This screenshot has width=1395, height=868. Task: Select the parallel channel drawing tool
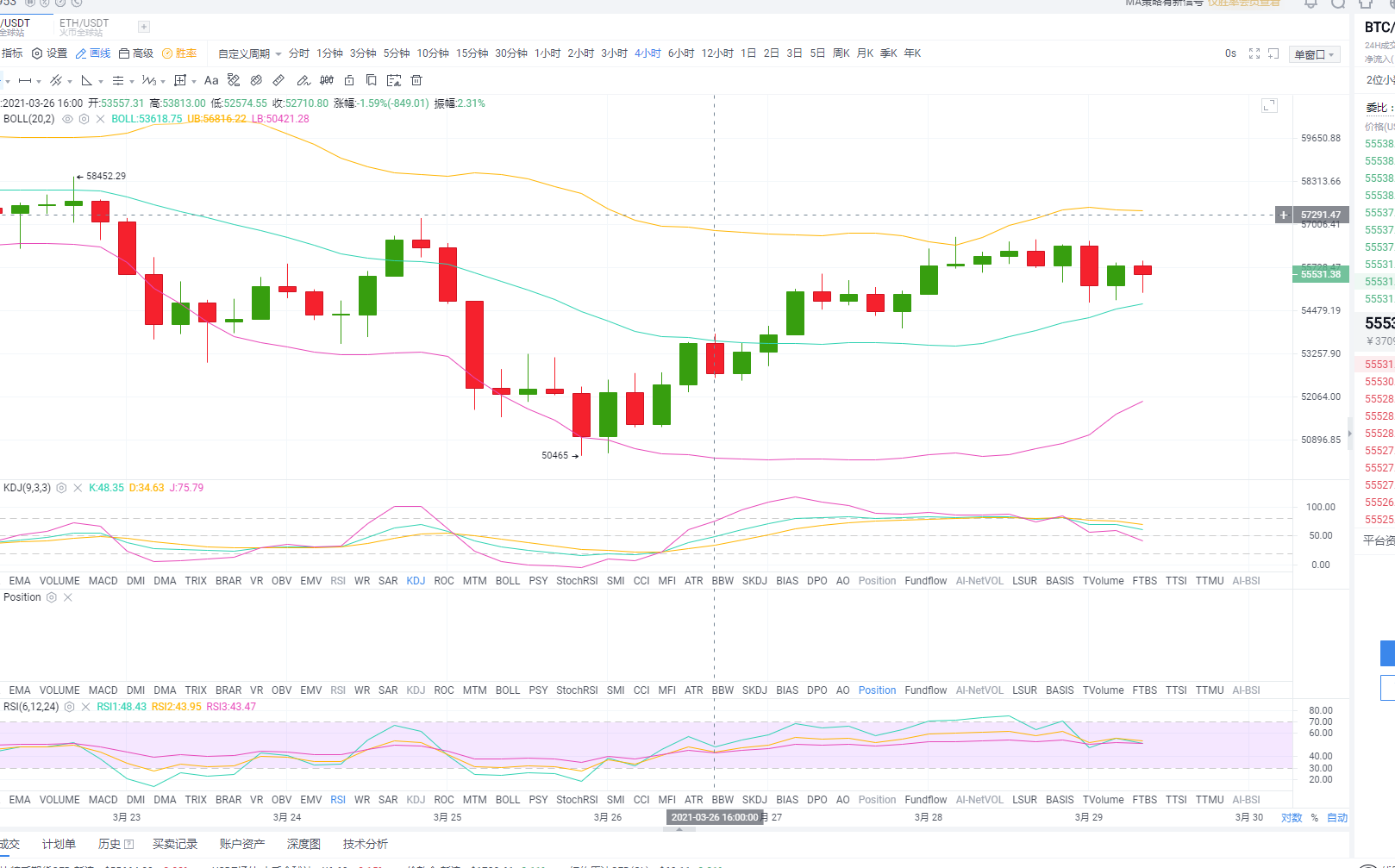click(56, 80)
